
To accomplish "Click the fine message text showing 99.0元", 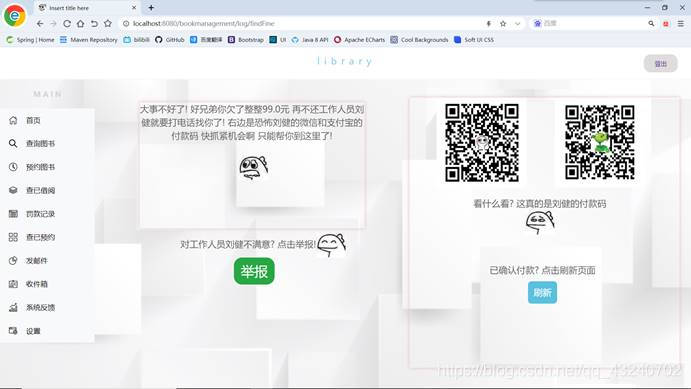I will pyautogui.click(x=252, y=122).
